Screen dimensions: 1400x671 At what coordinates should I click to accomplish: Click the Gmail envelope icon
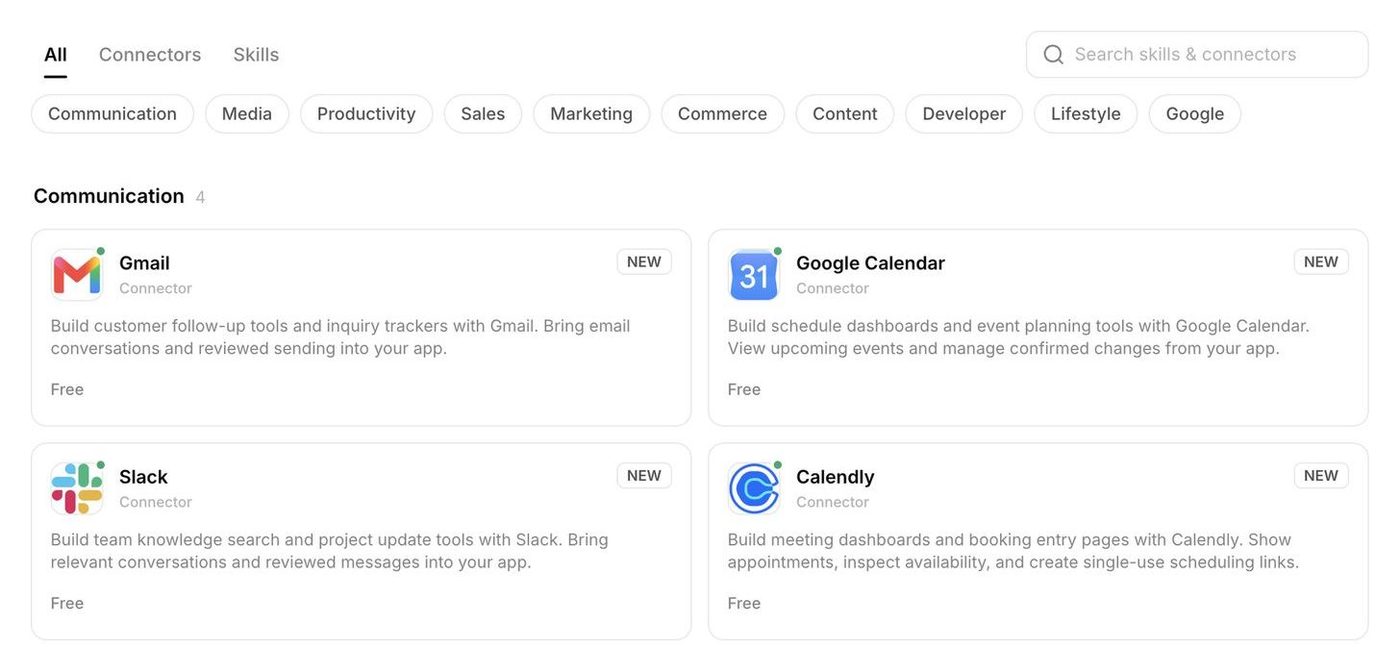point(77,275)
